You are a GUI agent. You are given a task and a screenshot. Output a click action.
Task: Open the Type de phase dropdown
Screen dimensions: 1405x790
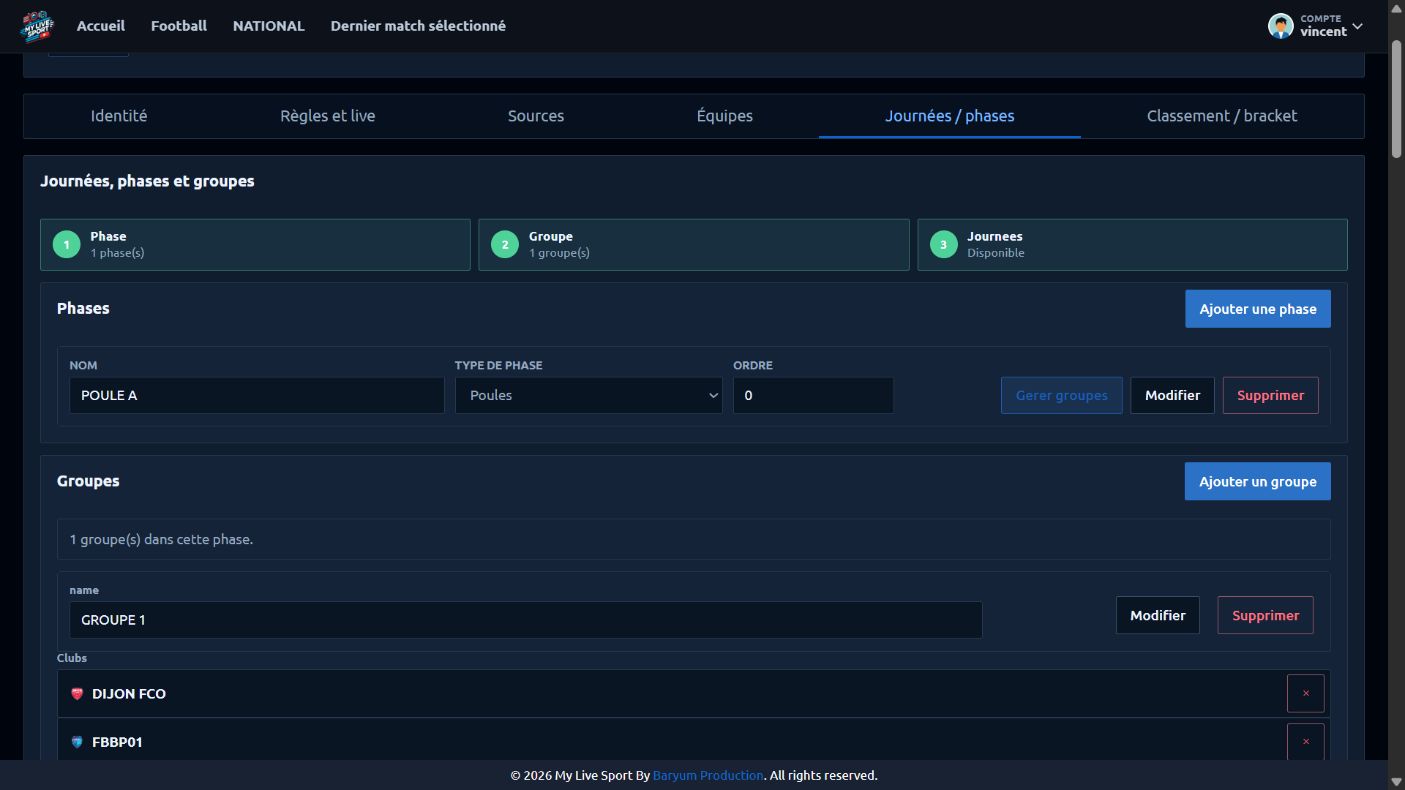(x=589, y=395)
